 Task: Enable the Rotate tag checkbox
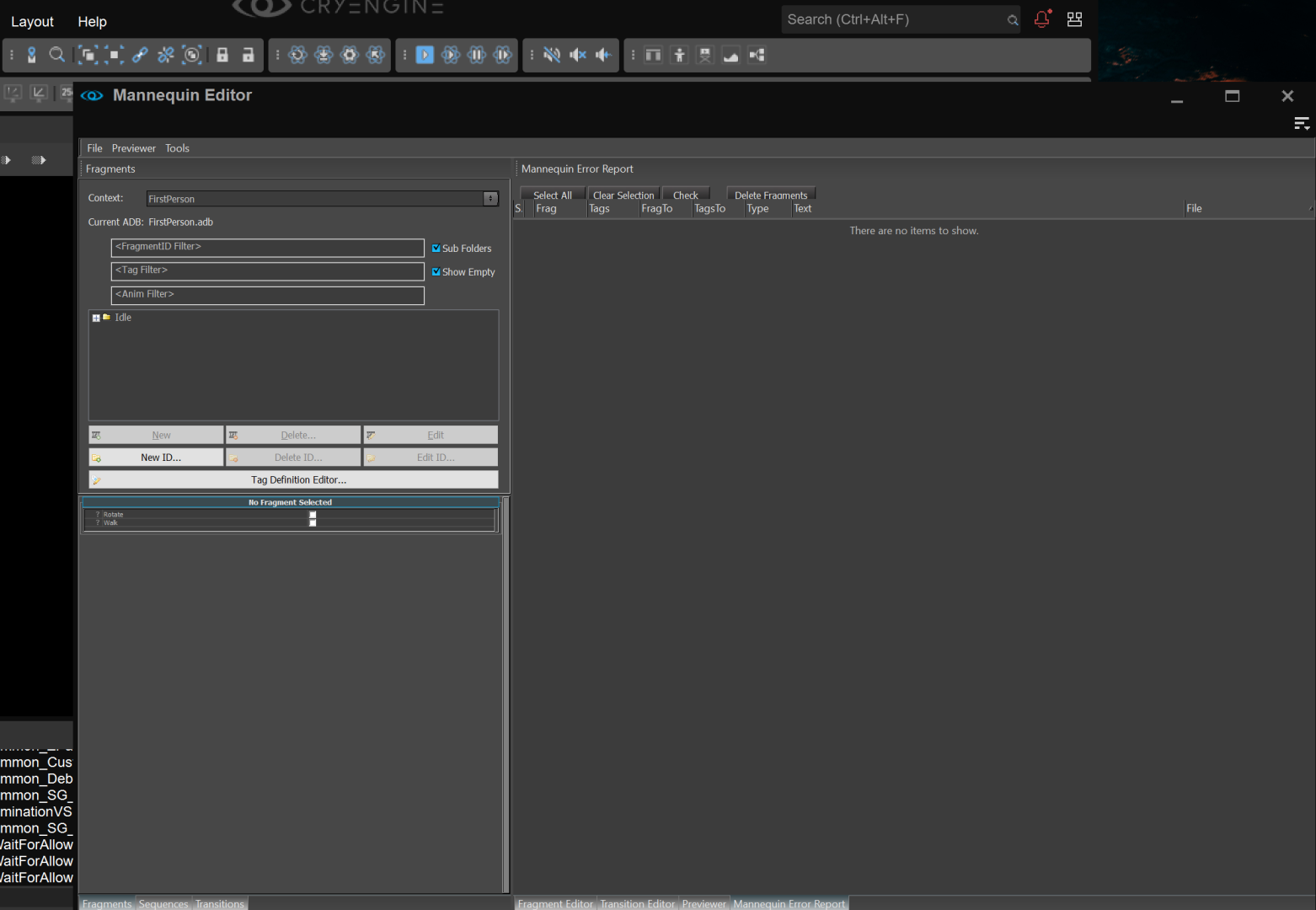coord(313,515)
